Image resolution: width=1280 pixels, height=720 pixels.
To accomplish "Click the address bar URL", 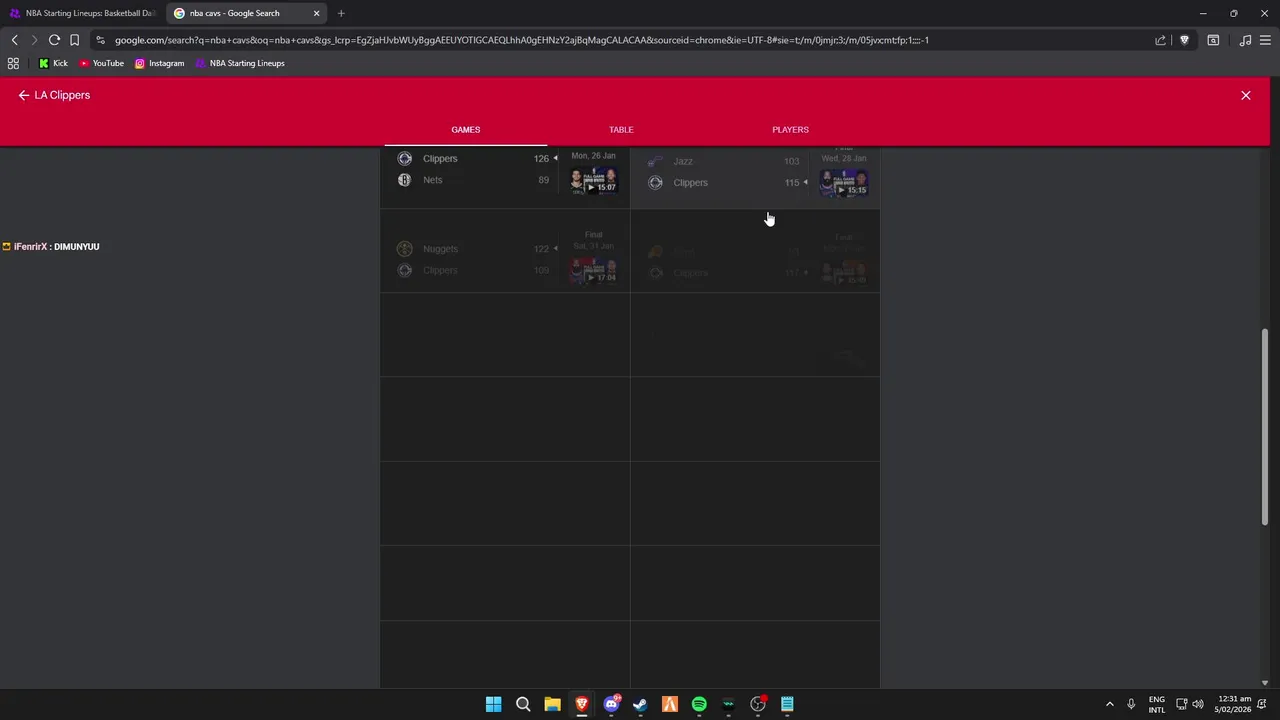I will pyautogui.click(x=521, y=40).
